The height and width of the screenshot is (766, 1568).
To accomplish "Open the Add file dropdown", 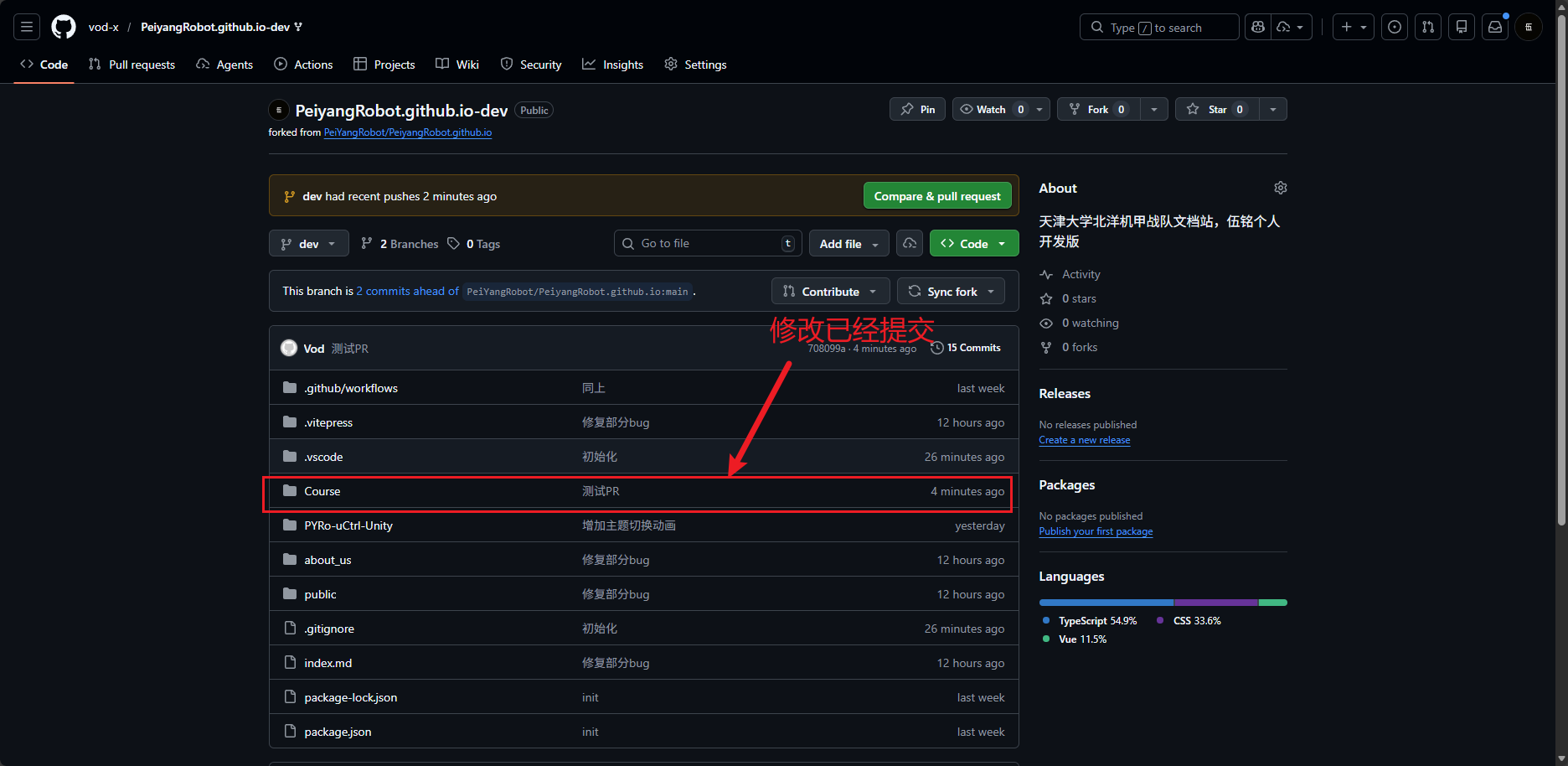I will (x=849, y=243).
